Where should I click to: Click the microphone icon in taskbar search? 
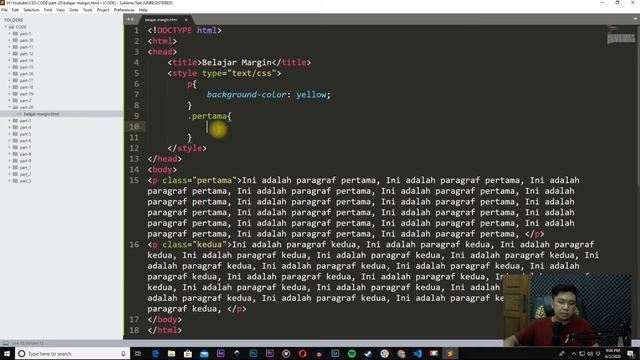pos(123,353)
